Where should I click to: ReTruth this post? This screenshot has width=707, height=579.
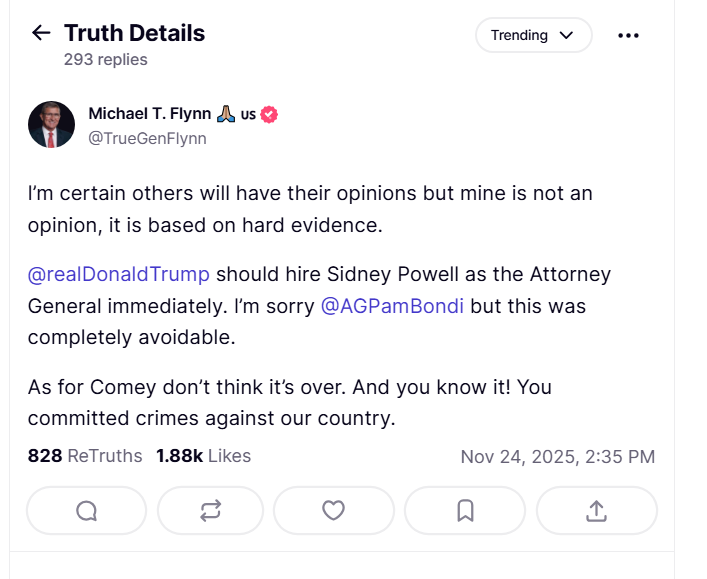pos(210,511)
